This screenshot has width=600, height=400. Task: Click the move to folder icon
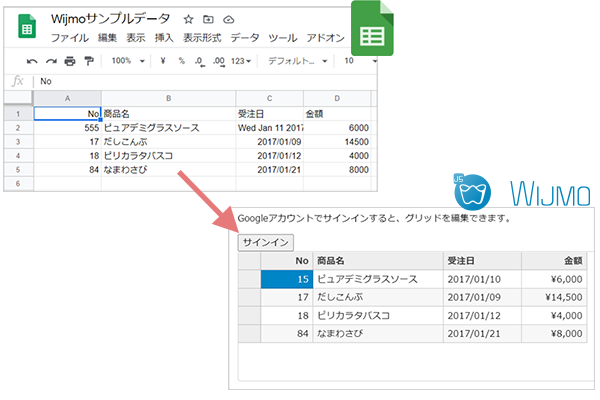pyautogui.click(x=208, y=19)
